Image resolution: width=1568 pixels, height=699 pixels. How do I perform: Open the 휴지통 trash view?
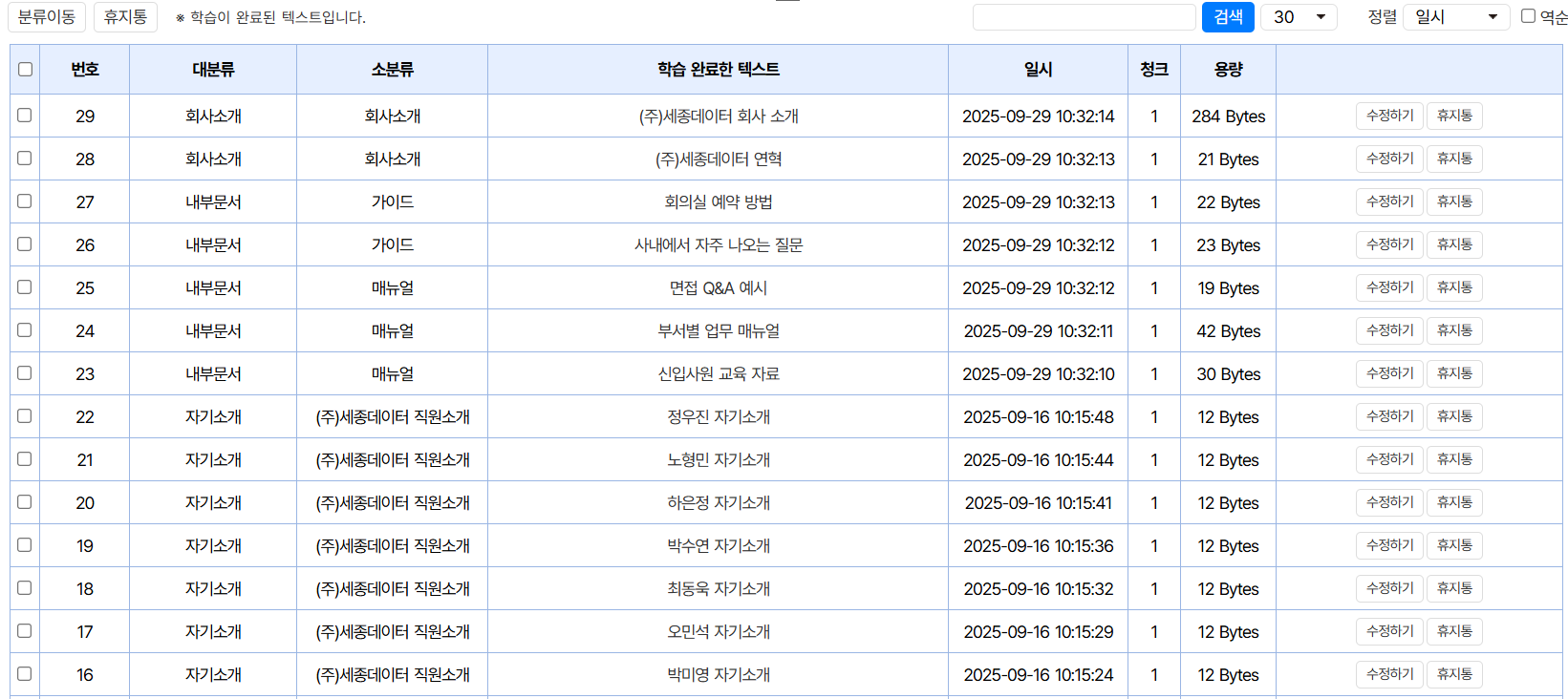(x=125, y=17)
